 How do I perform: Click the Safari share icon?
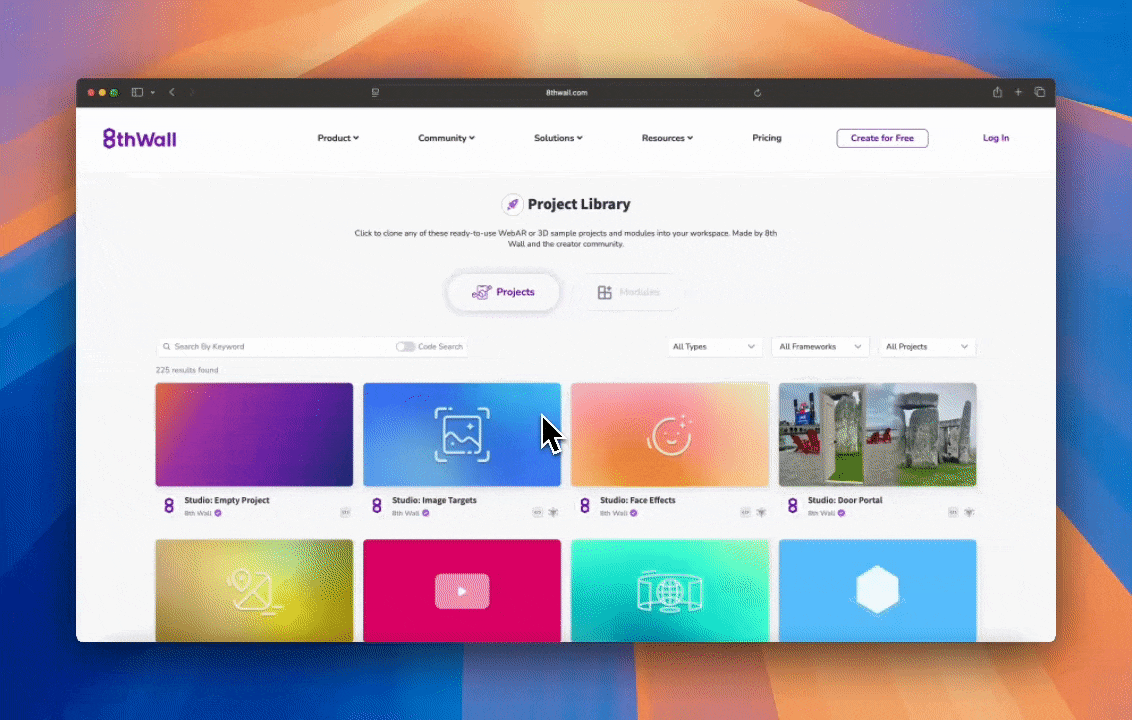(997, 92)
